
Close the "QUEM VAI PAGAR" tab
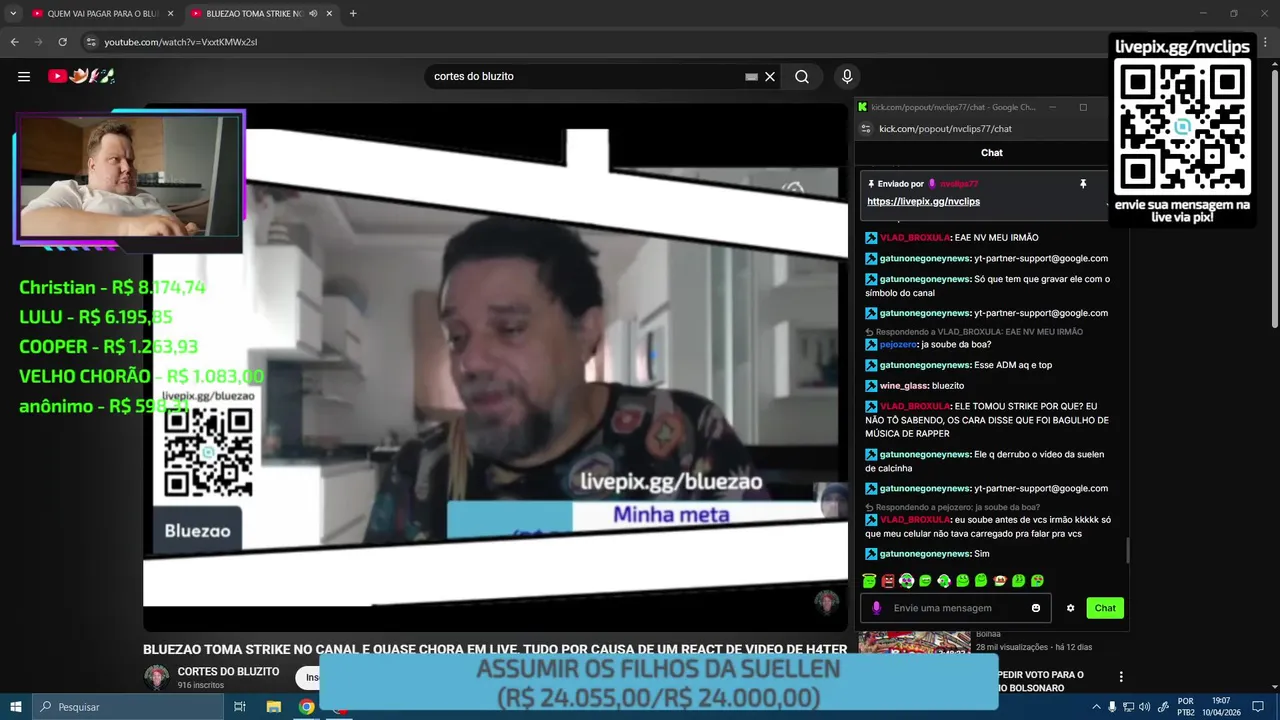[170, 13]
